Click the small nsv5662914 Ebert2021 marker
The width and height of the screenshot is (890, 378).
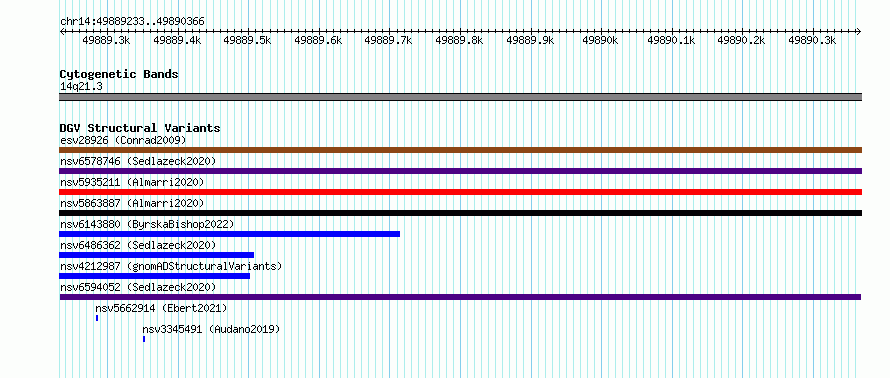coord(97,318)
